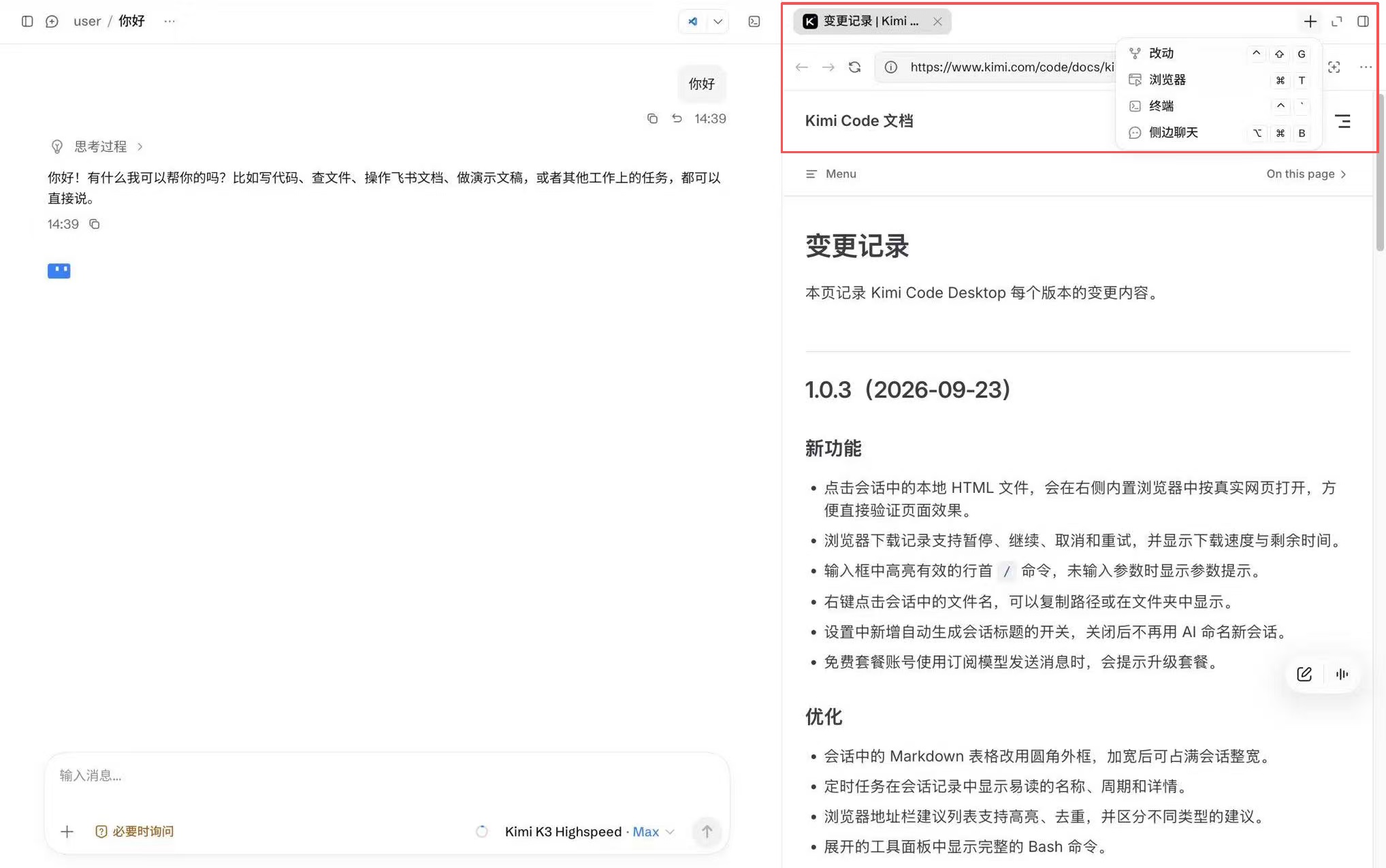Focus the 输入消息 message input box

point(387,775)
